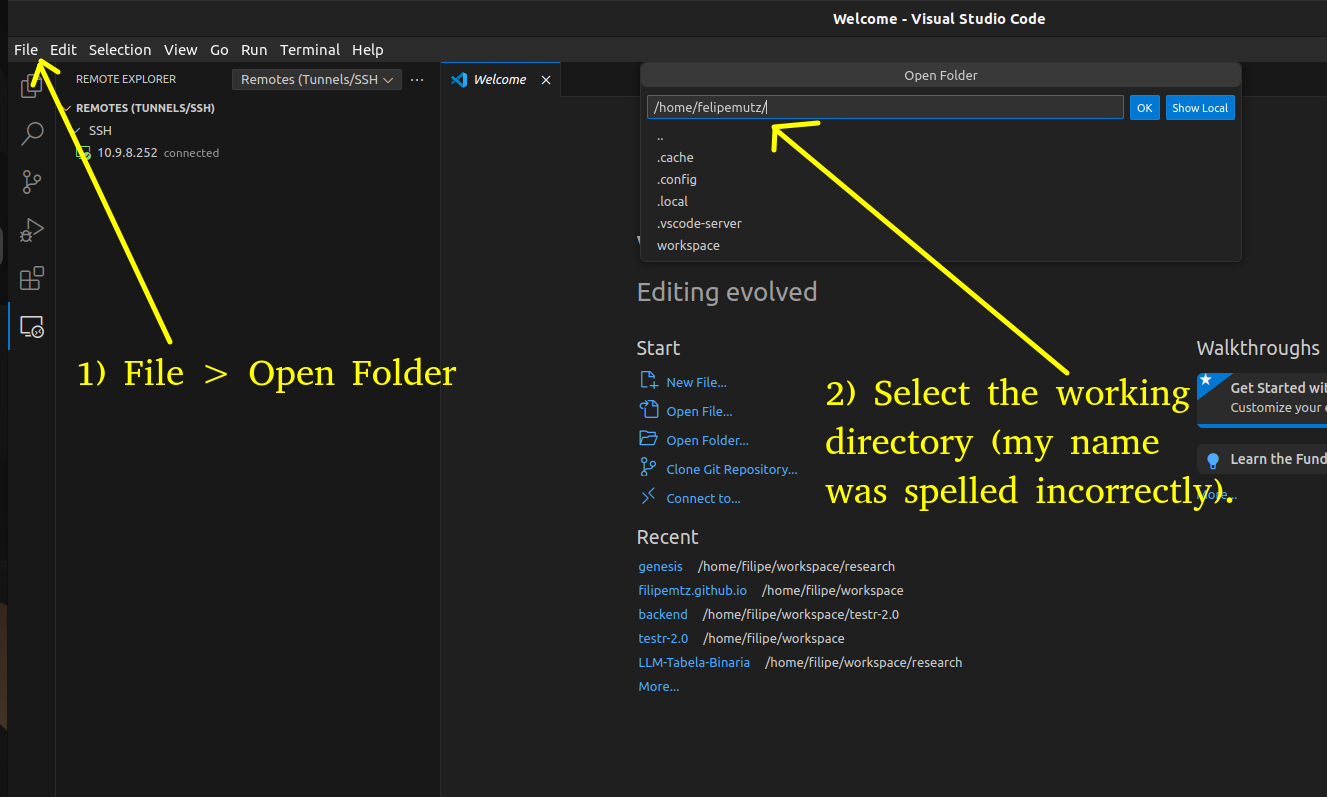Click the Open File icon under Start

coord(648,410)
